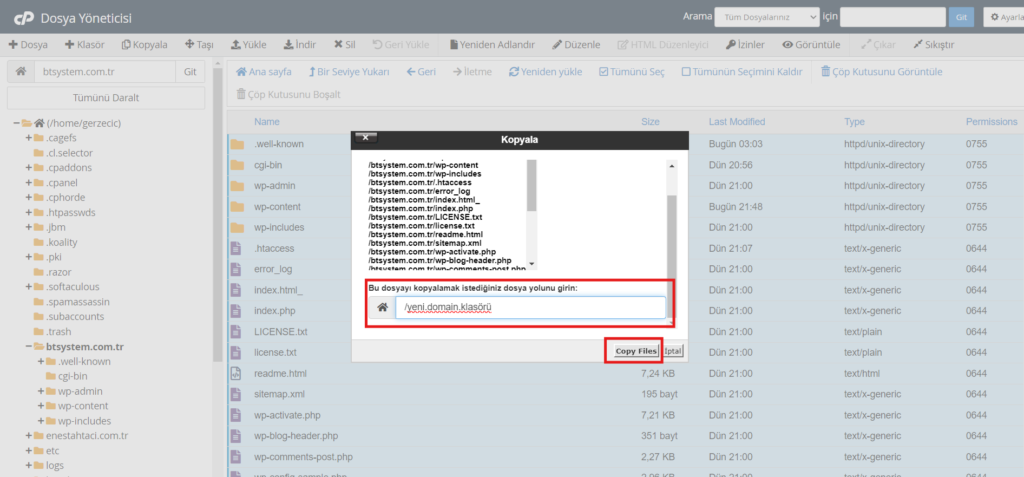Click Tümünün Seçimini Kaldır
Screen dimensions: 1024x477
(742, 71)
